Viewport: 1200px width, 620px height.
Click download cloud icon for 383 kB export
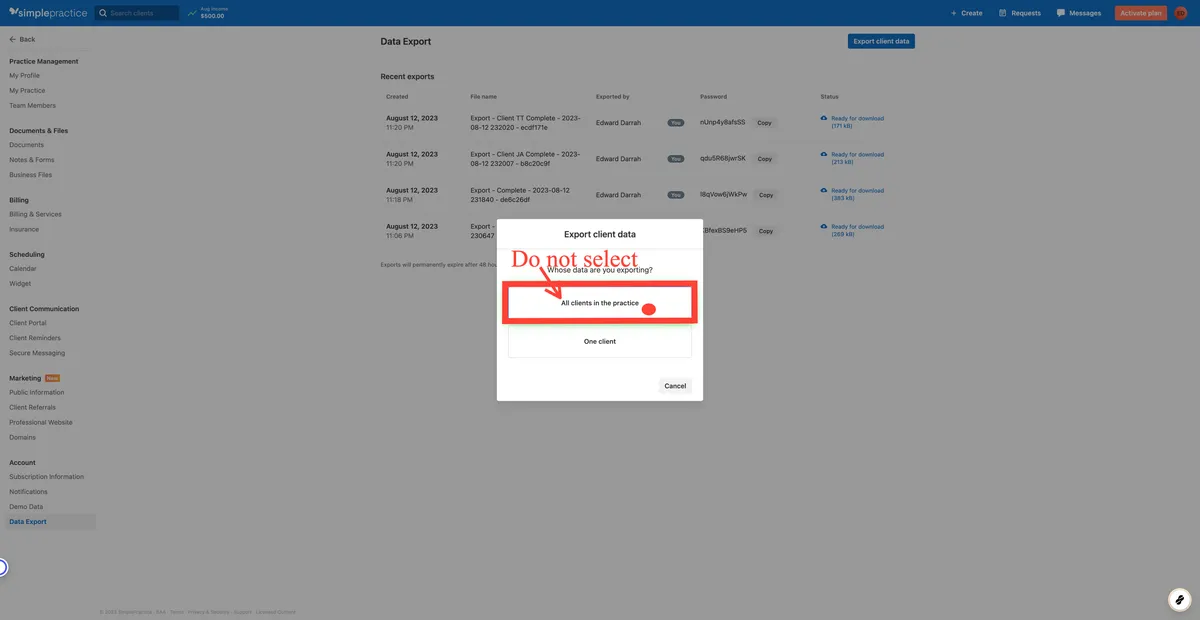point(824,190)
